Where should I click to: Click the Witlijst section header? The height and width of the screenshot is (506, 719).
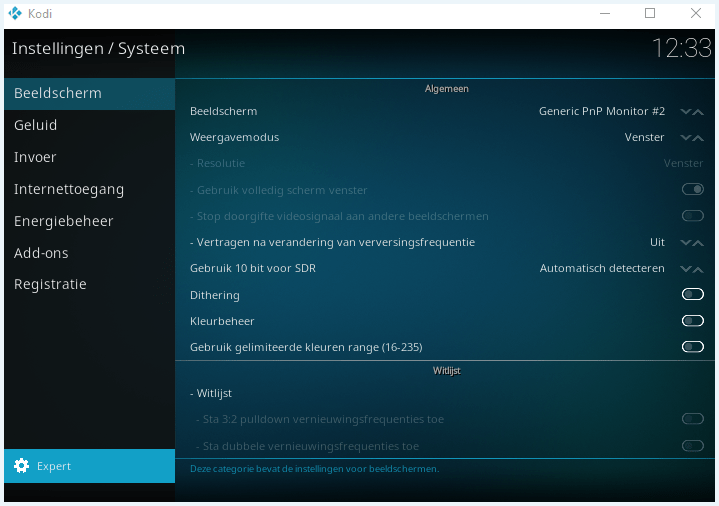447,371
